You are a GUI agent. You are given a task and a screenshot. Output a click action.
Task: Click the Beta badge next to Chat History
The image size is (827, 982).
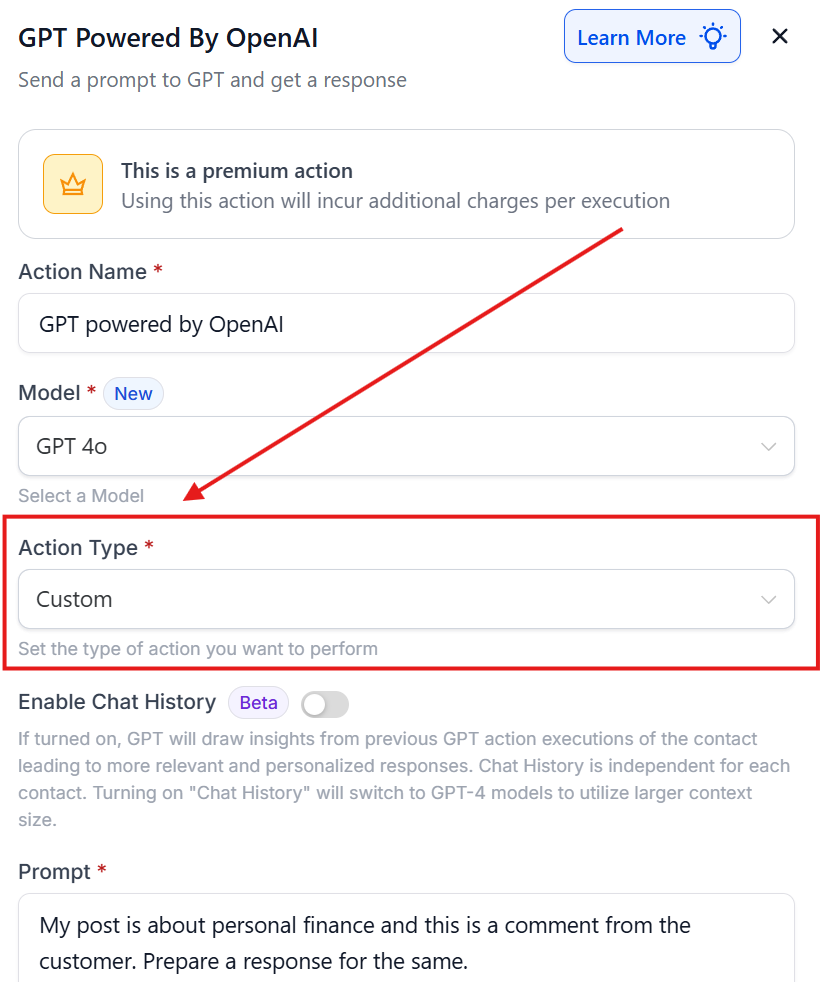(258, 703)
